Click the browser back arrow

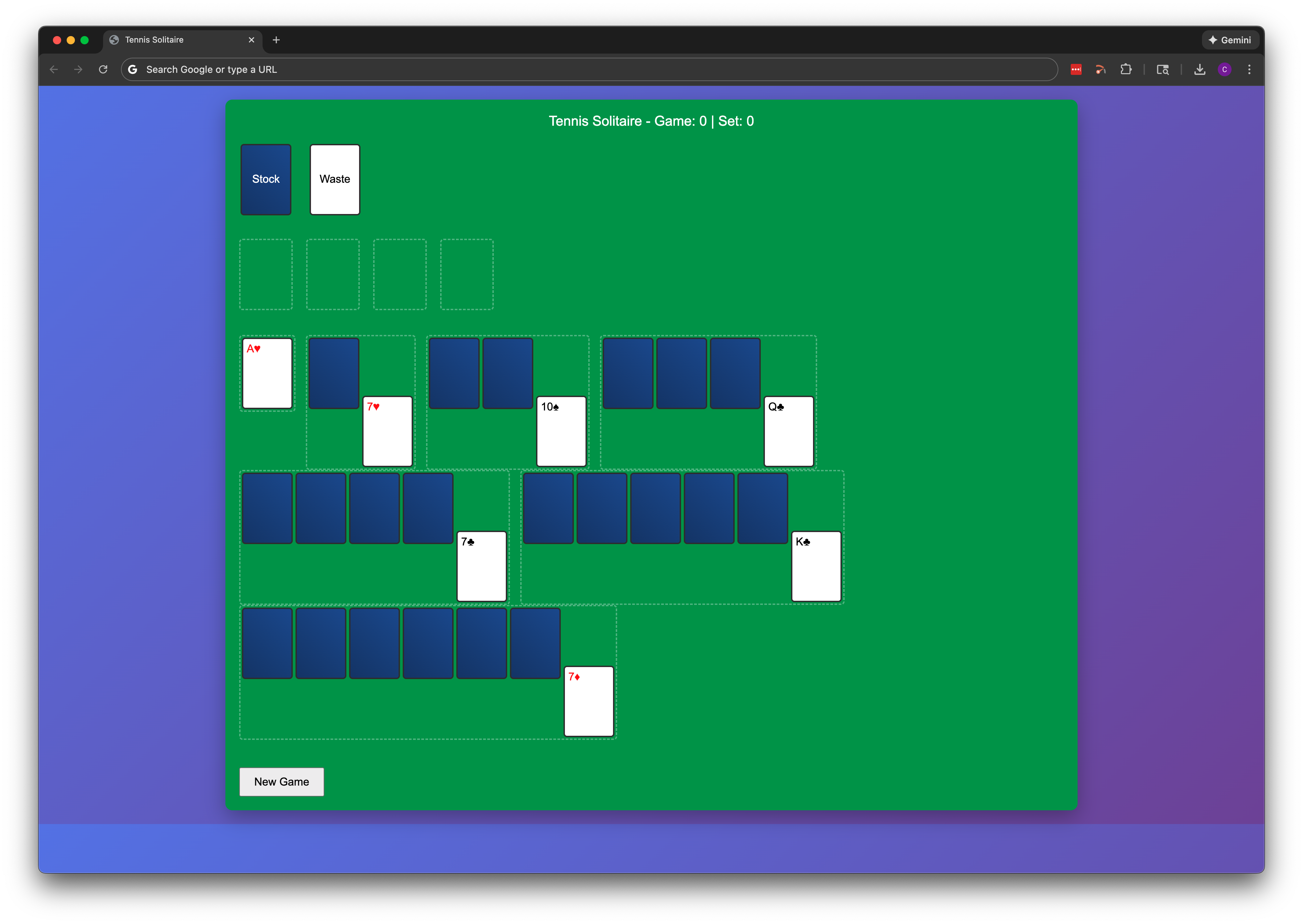coord(53,69)
